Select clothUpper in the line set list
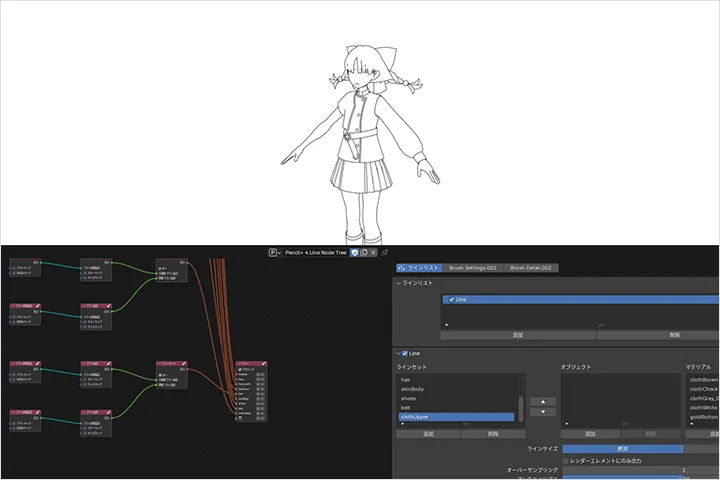This screenshot has width=720, height=480. (x=456, y=417)
